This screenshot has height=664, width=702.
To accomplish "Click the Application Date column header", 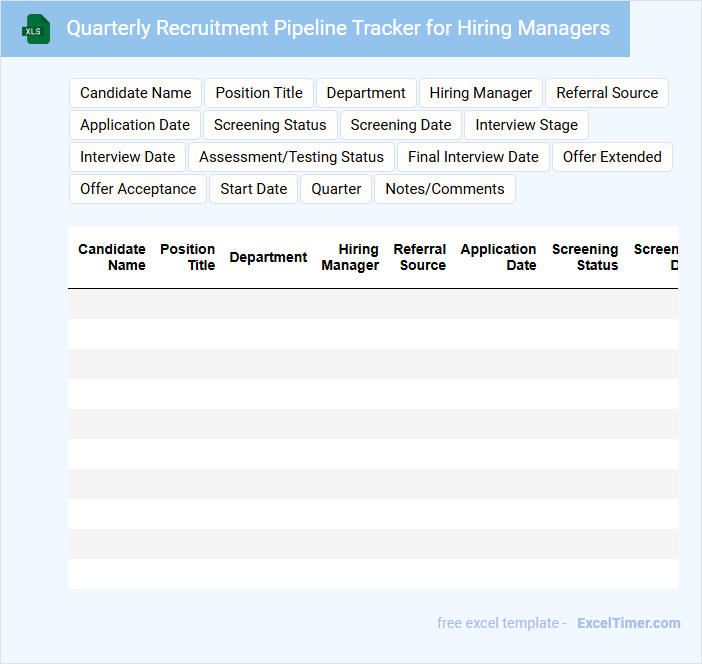I will click(498, 257).
